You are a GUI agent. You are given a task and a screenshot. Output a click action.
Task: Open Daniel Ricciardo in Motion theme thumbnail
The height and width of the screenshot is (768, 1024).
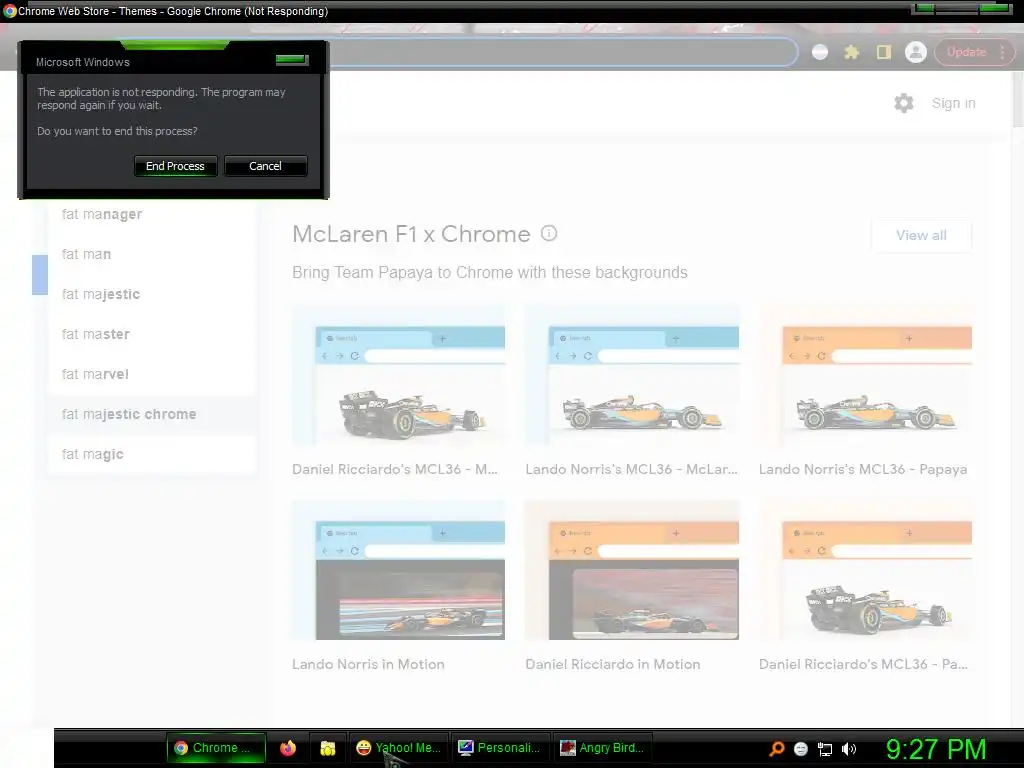632,571
